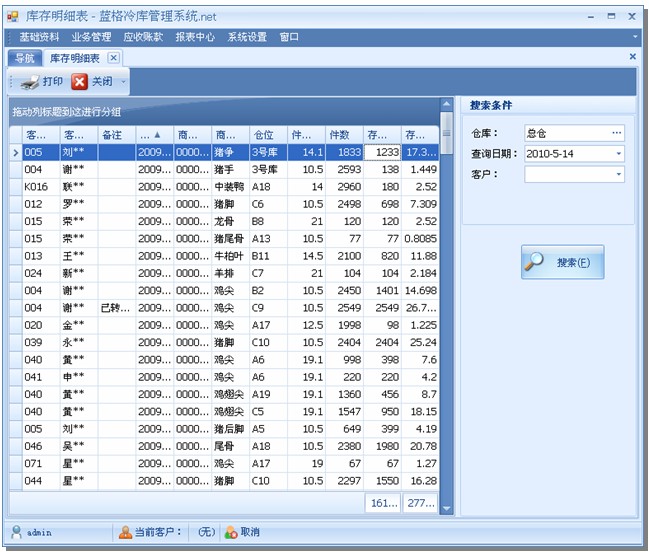Click the 仓位 column header
The image size is (649, 552).
click(x=268, y=135)
